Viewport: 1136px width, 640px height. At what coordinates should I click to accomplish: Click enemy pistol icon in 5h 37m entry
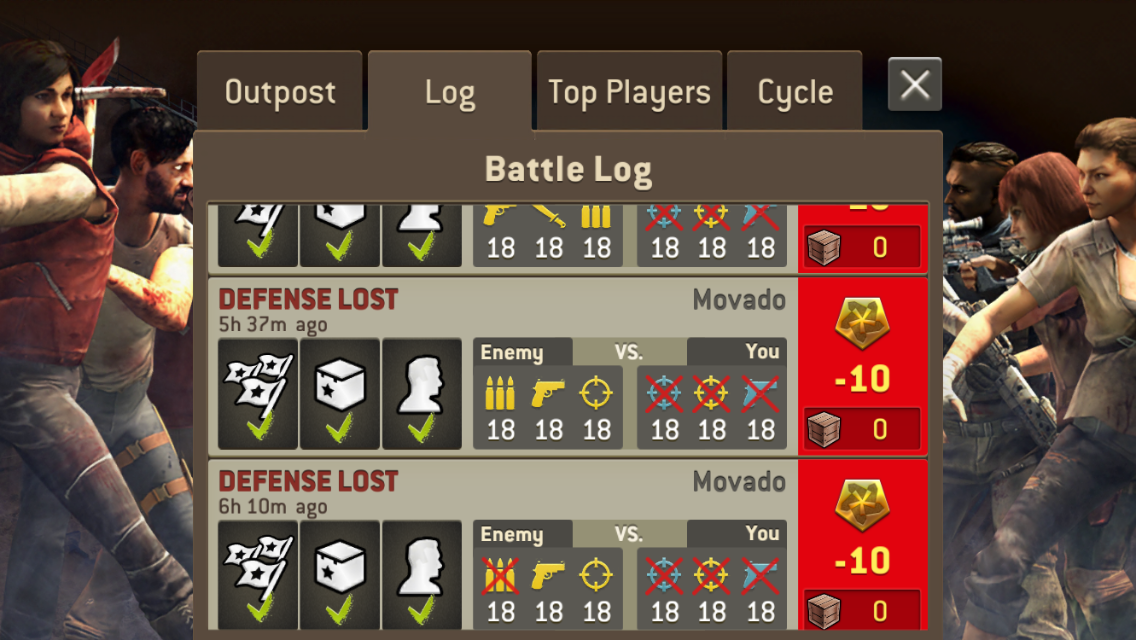click(x=548, y=394)
